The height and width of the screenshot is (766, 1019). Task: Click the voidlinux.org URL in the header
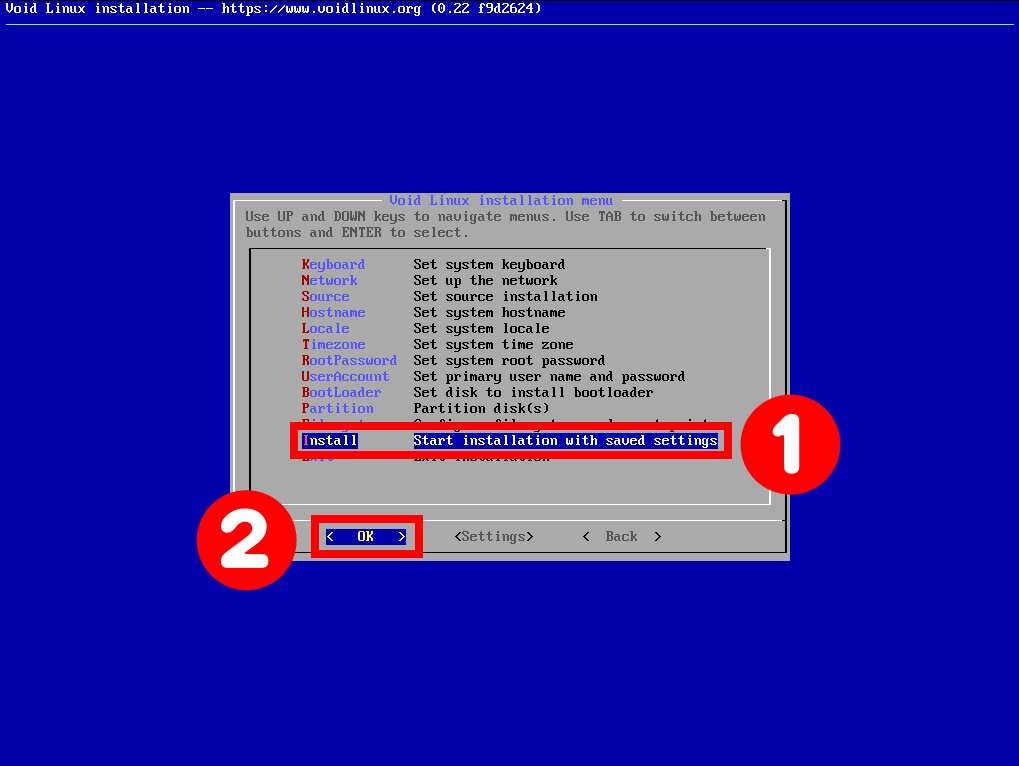coord(321,8)
